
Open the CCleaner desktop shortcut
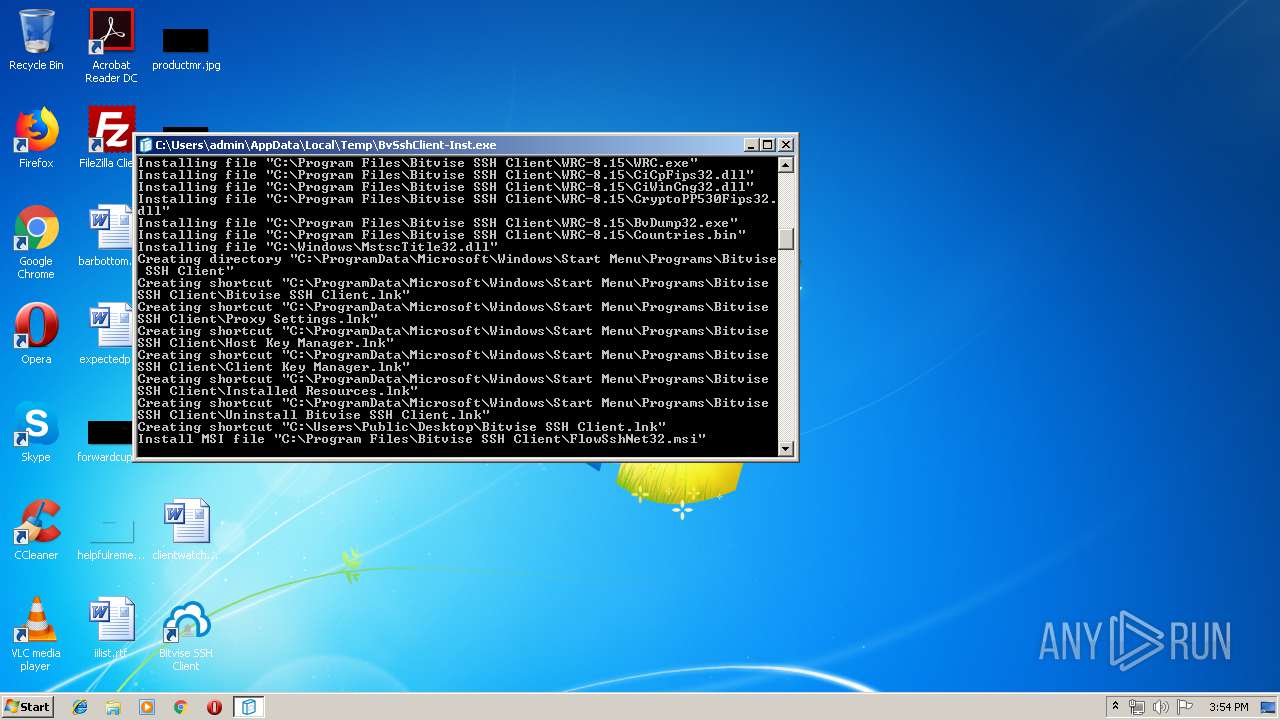pyautogui.click(x=36, y=530)
